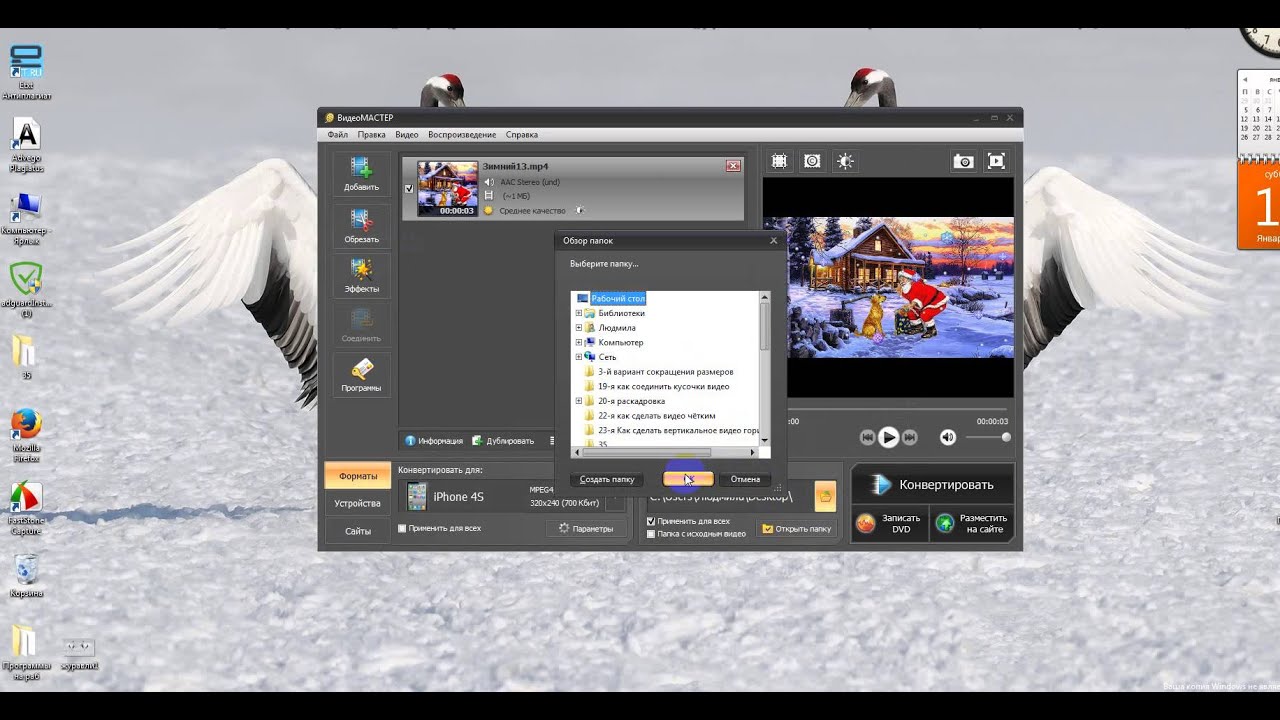Click Отмена in the folder dialog
The height and width of the screenshot is (720, 1280).
pyautogui.click(x=745, y=479)
